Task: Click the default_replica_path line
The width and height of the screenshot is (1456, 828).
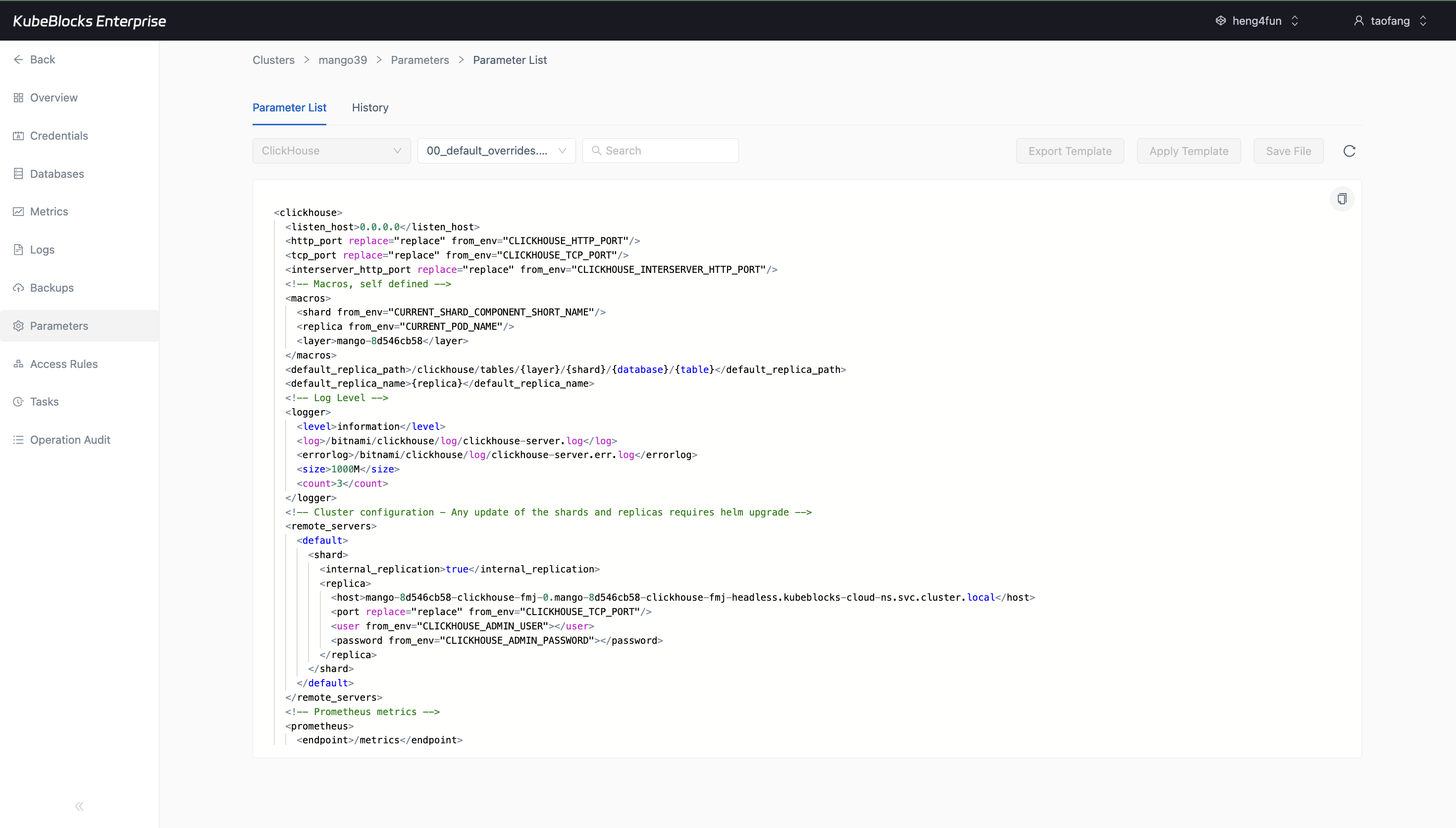Action: point(566,369)
